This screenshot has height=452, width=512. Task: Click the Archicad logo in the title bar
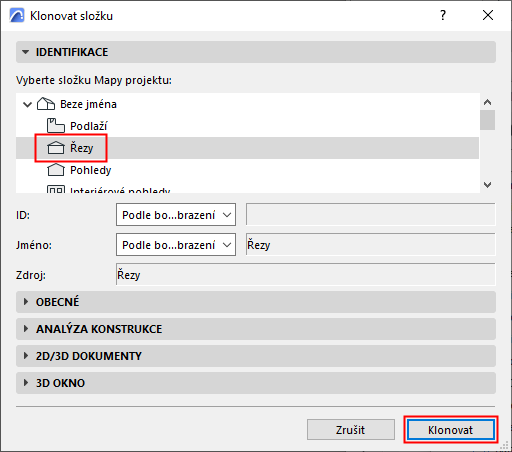point(17,15)
